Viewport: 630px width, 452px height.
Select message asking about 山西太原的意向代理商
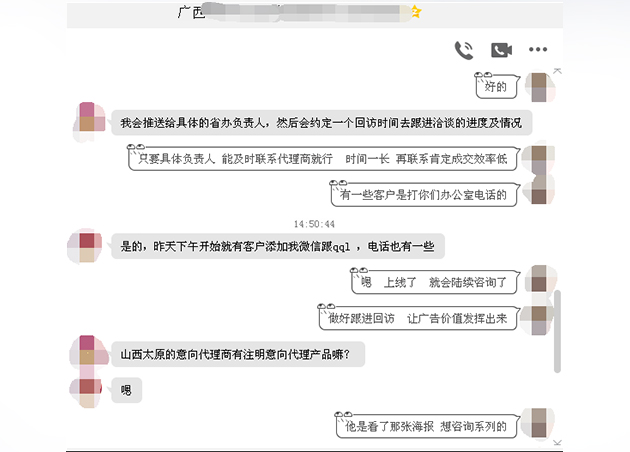(x=238, y=354)
